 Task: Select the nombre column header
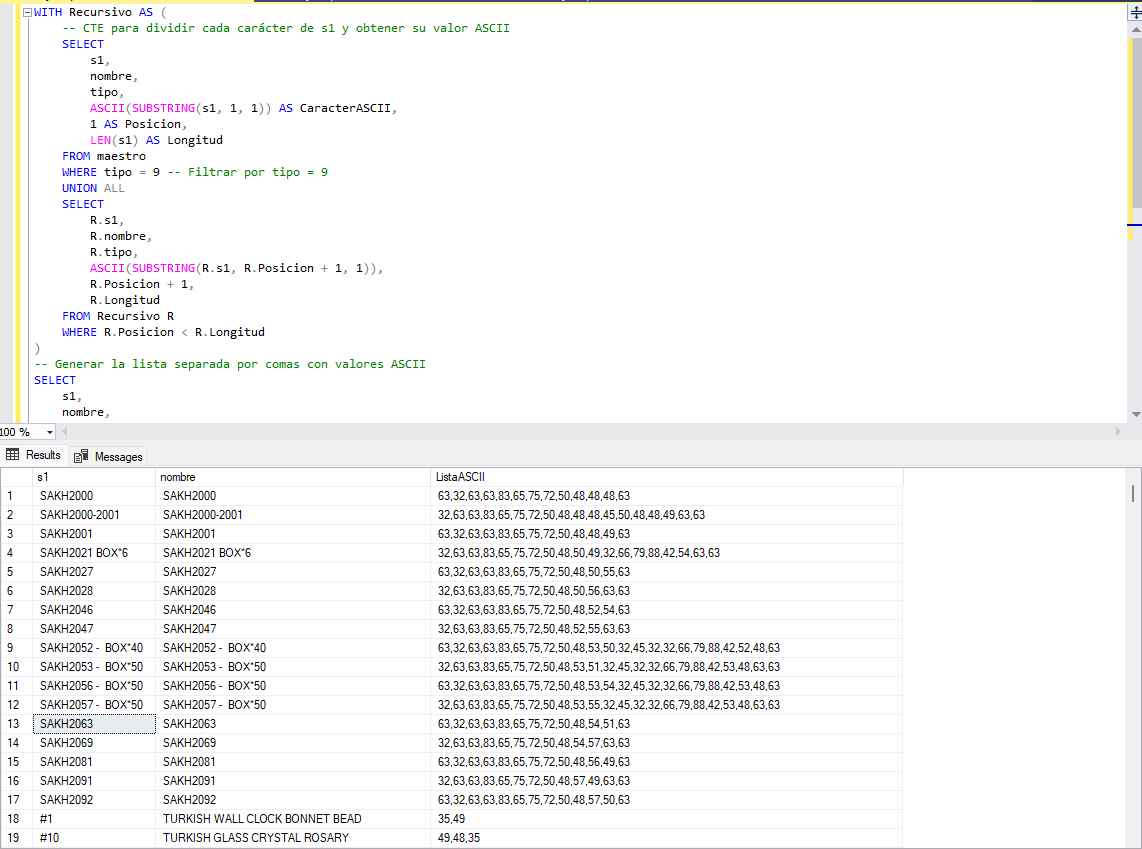(293, 477)
